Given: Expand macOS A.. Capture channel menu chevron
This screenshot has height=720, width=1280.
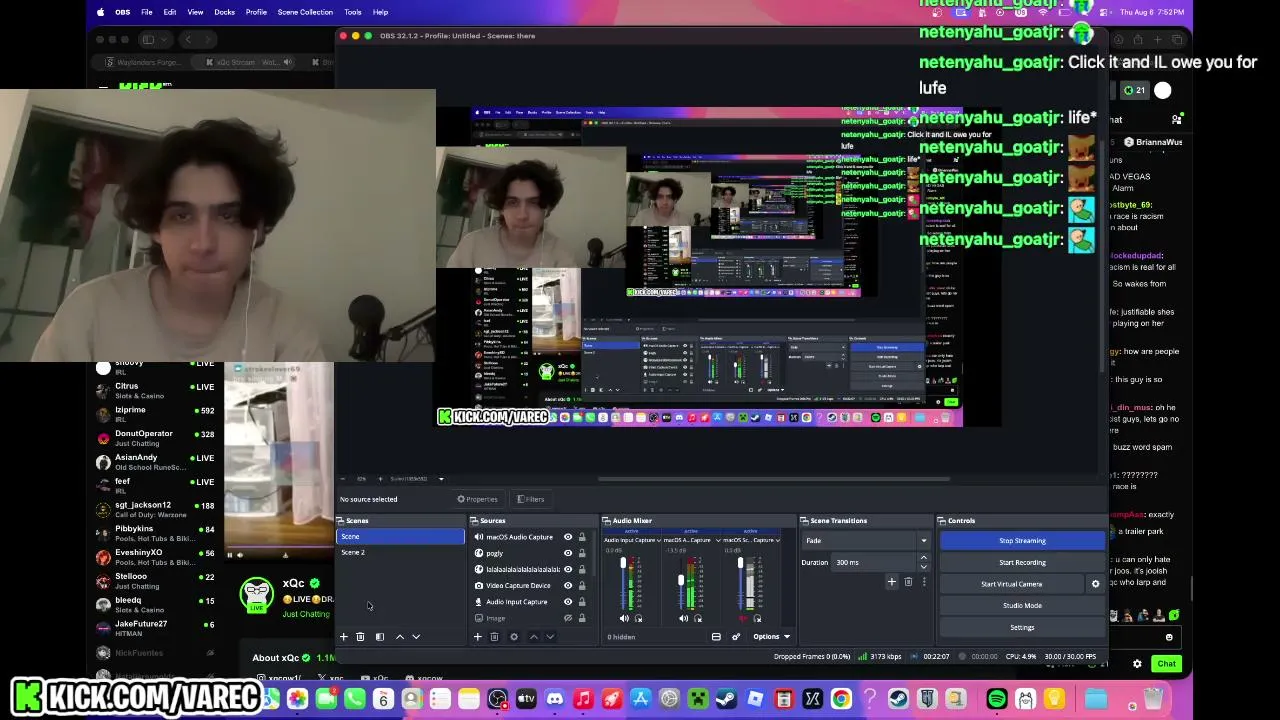Looking at the screenshot, I should pyautogui.click(x=718, y=540).
